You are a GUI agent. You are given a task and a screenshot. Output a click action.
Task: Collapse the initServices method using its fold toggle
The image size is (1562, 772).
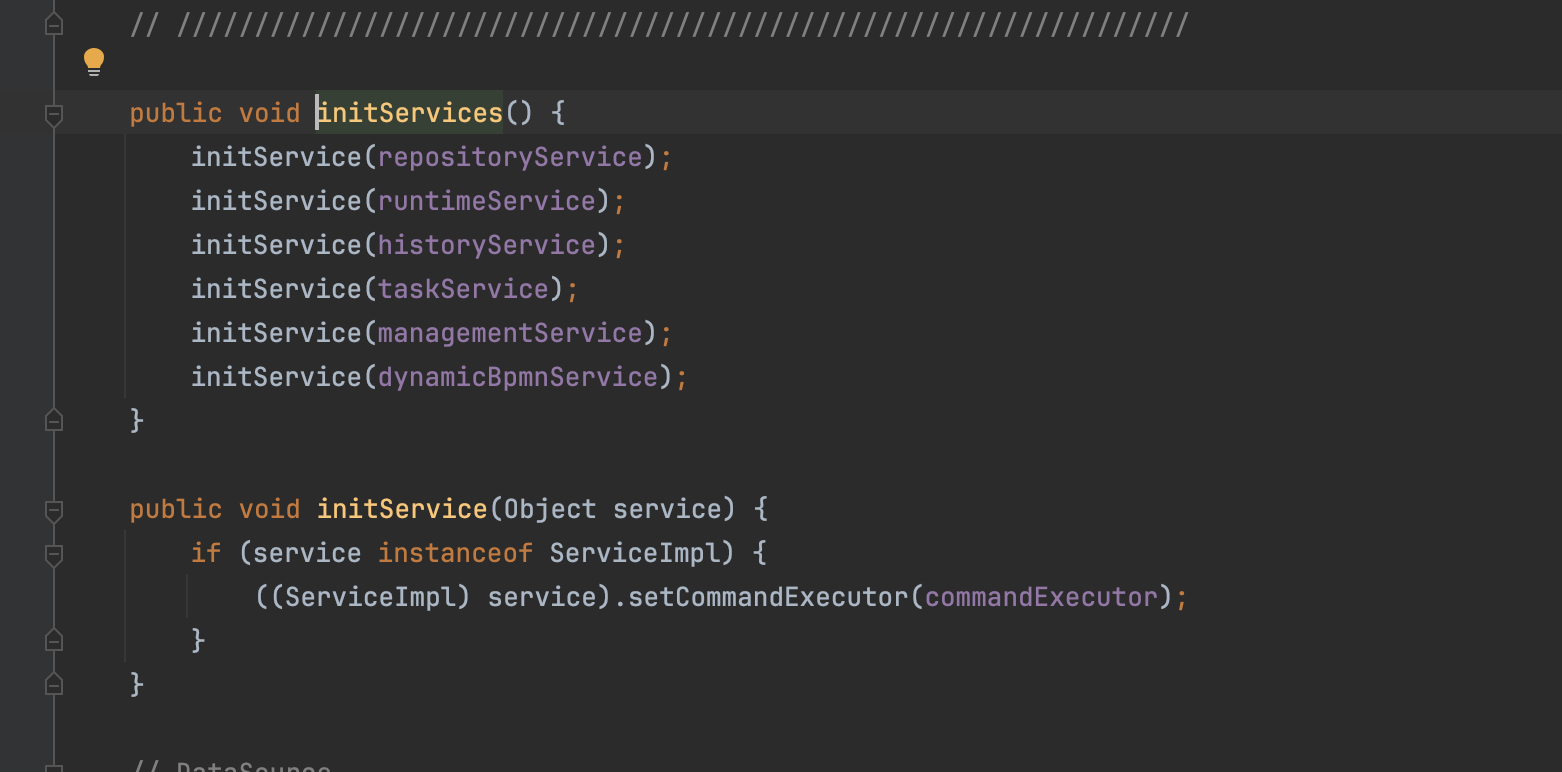click(54, 114)
